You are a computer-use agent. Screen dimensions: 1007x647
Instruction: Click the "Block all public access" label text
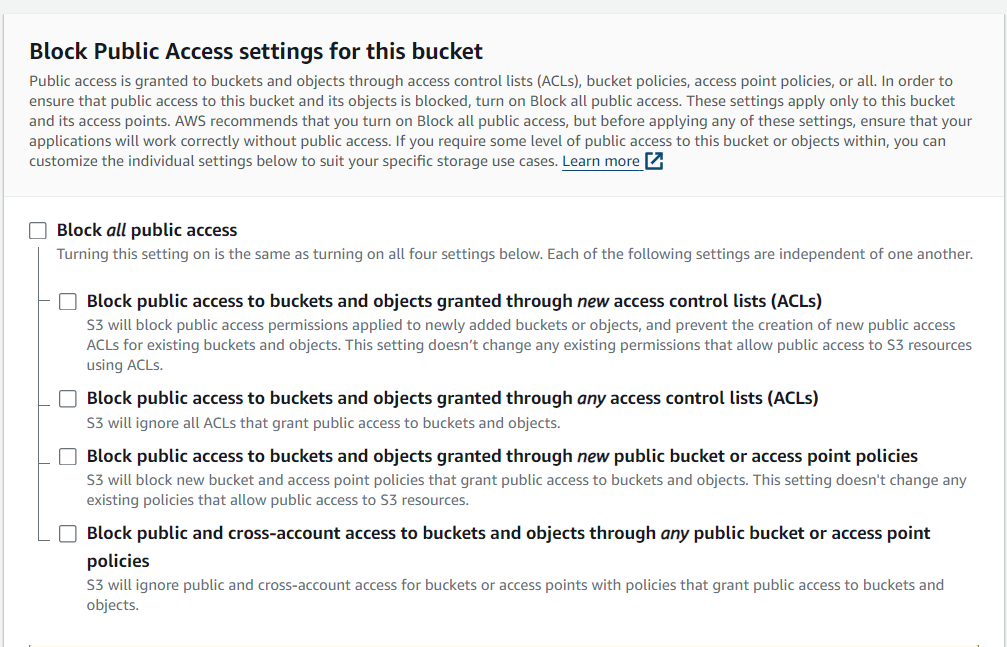click(147, 230)
